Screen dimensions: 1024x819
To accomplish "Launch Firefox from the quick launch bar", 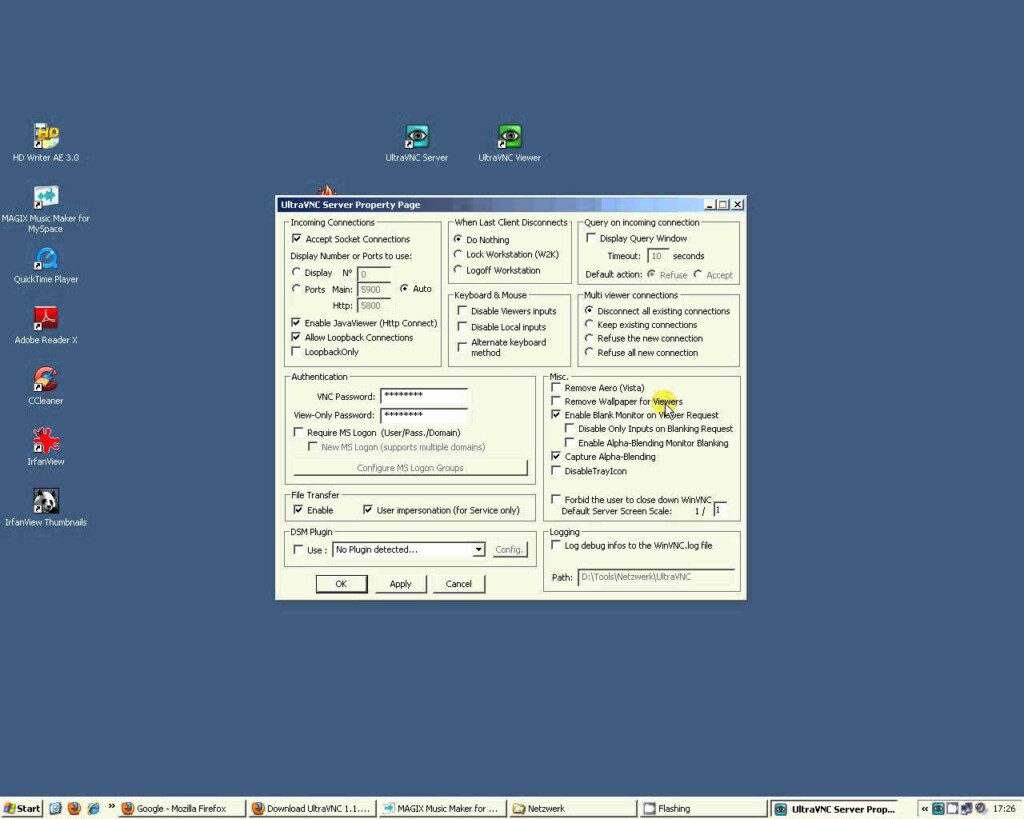I will point(74,809).
